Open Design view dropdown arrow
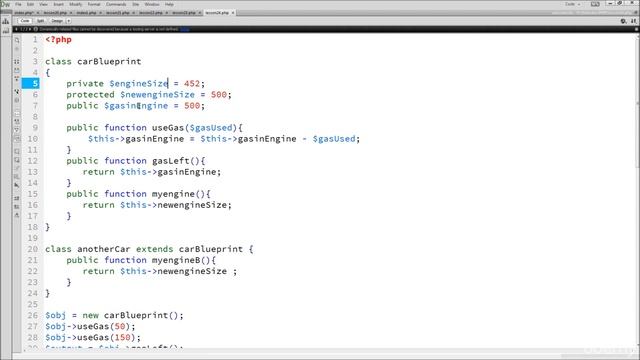This screenshot has height=360, width=640. 68,21
